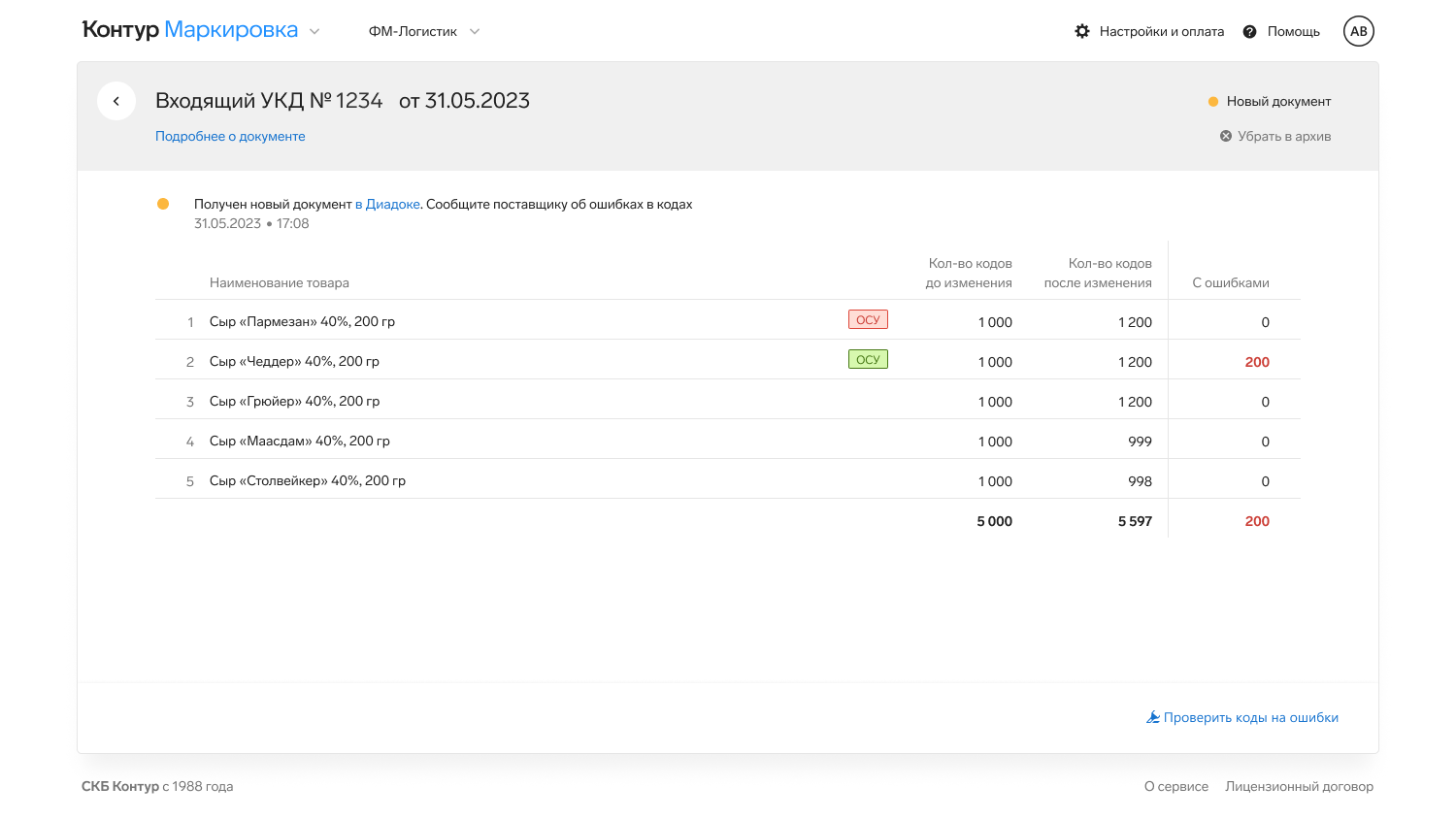
Task: Click the back arrow button
Action: (116, 101)
